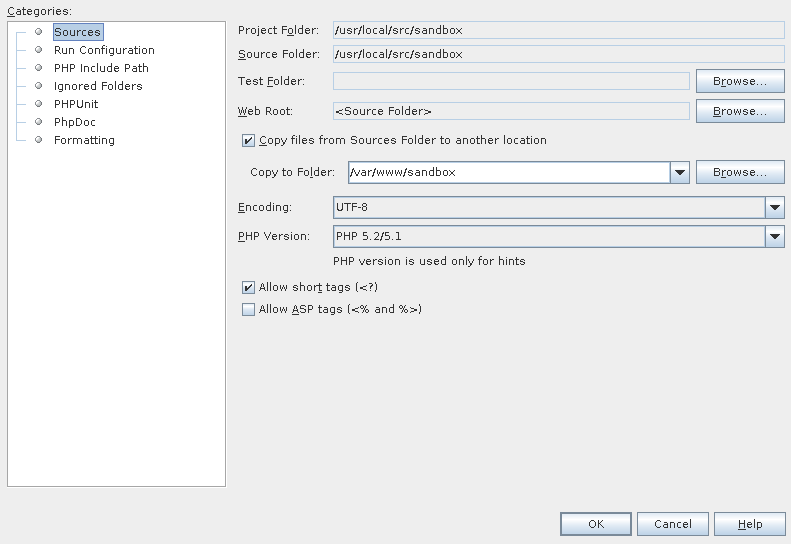The height and width of the screenshot is (544, 791).
Task: Select the PhpDoc category
Action: [75, 122]
